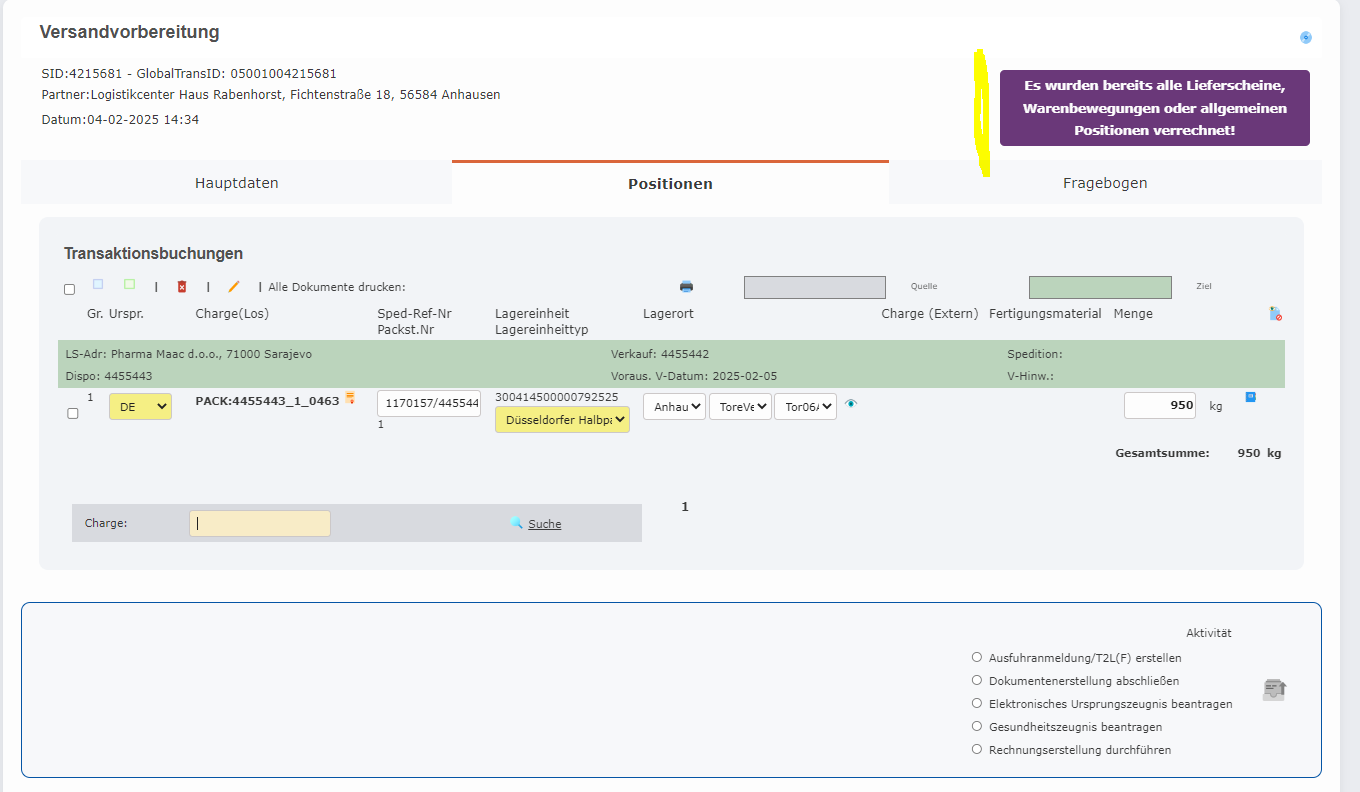The width and height of the screenshot is (1360, 792).
Task: Delete entry using the red X icon
Action: pyautogui.click(x=181, y=286)
